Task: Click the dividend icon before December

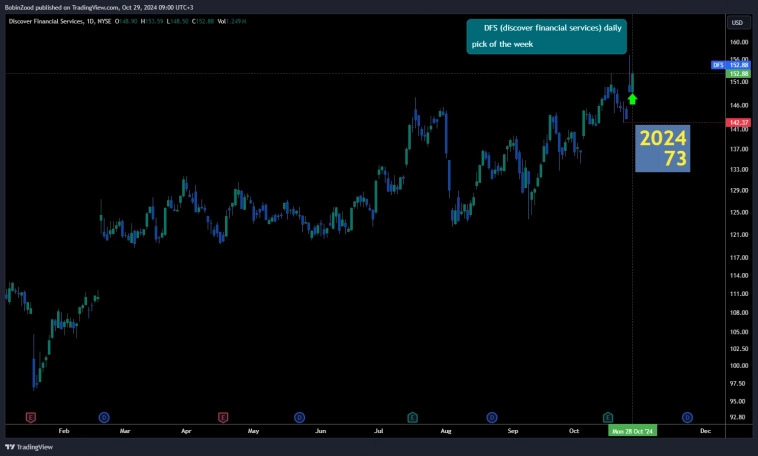Action: pyautogui.click(x=687, y=416)
